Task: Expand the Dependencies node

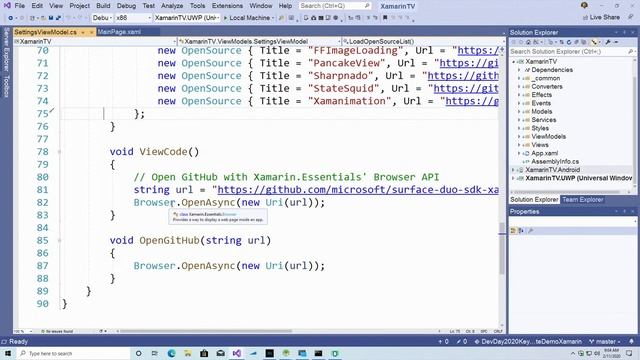Action: (x=519, y=70)
